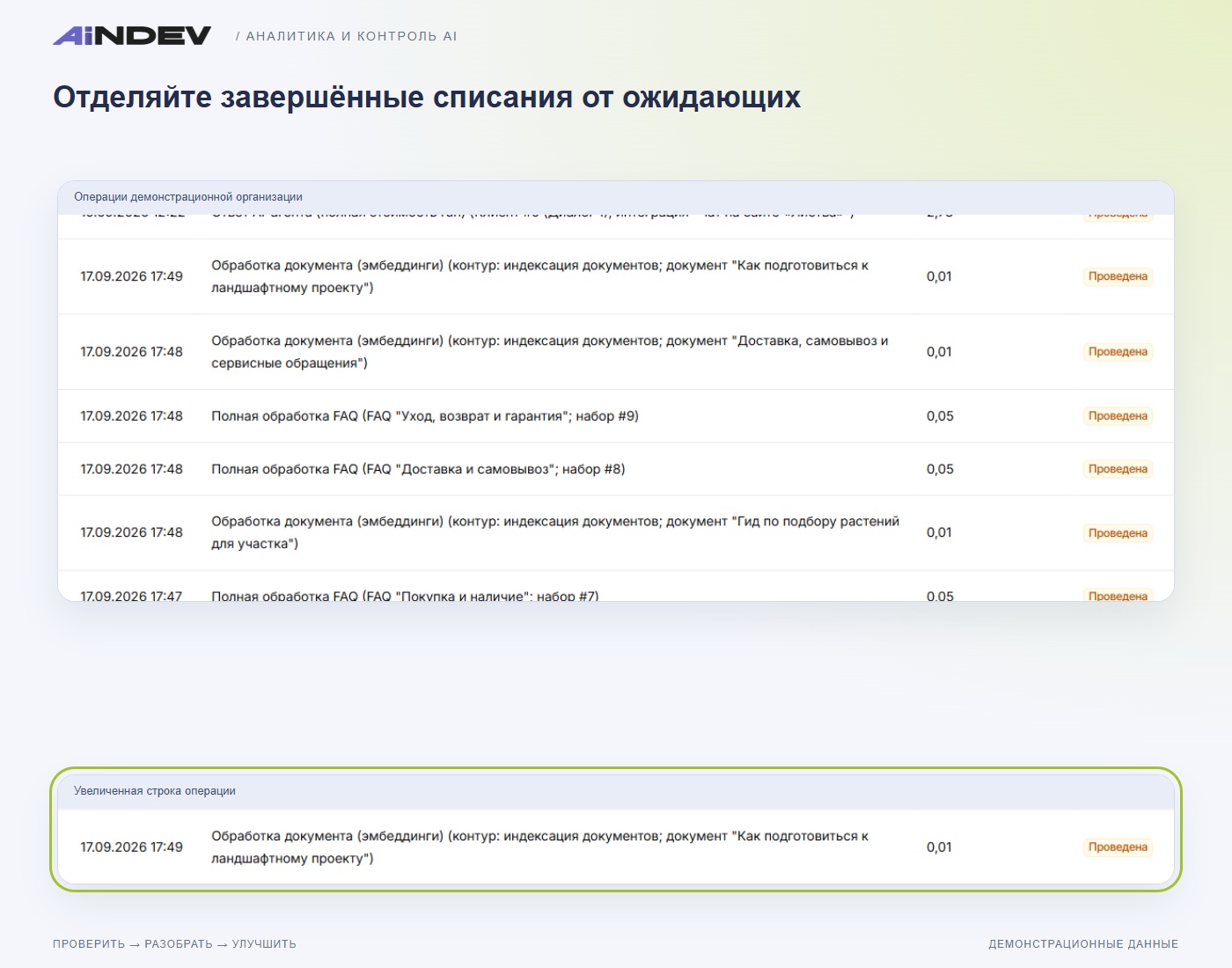The height and width of the screenshot is (968, 1232).
Task: Click «Проведена» badge on landscape project row
Action: click(1118, 276)
